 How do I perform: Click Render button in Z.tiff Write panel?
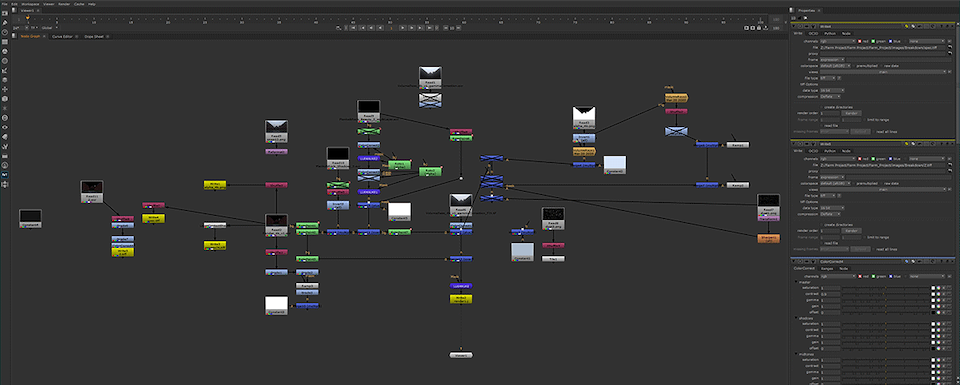[x=851, y=231]
